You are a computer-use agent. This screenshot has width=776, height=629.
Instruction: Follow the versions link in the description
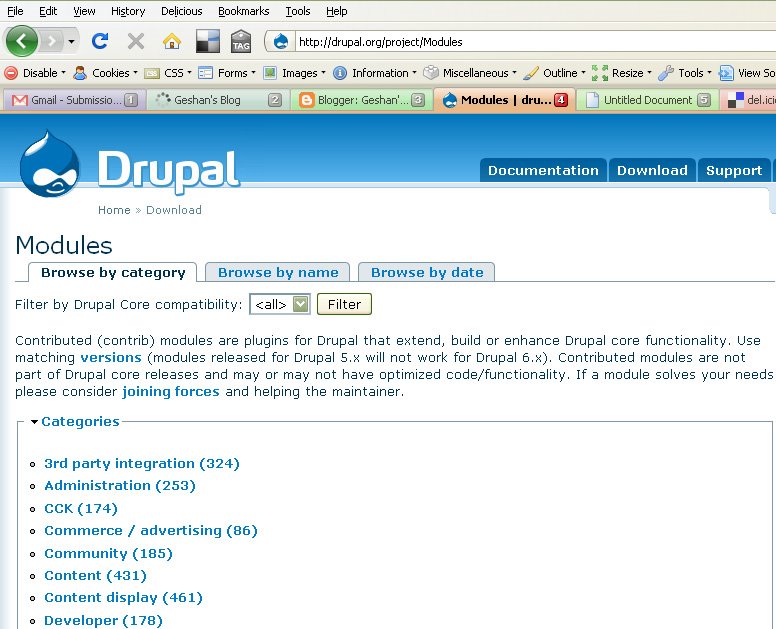coord(111,357)
